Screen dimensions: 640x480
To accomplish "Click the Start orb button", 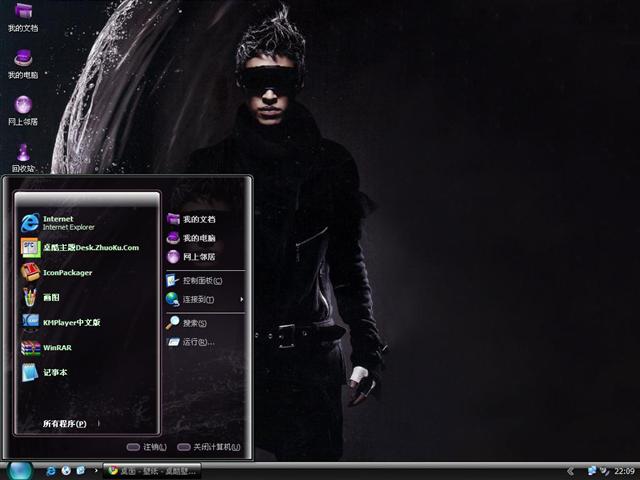I will click(20, 471).
